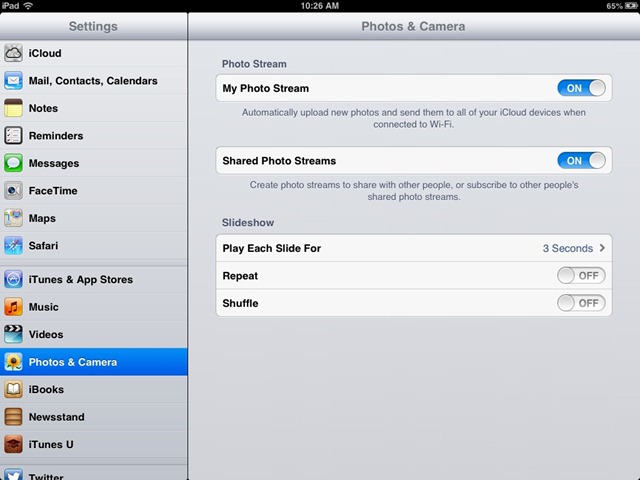The image size is (640, 480).
Task: Select the yellow Notes icon
Action: tap(13, 108)
